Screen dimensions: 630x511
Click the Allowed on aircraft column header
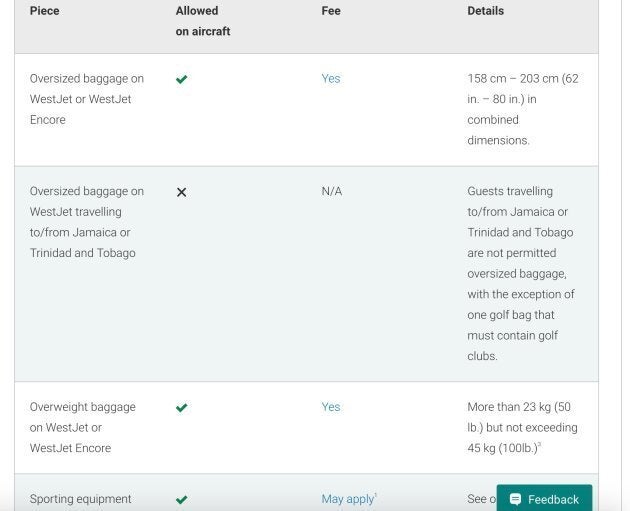pyautogui.click(x=203, y=21)
